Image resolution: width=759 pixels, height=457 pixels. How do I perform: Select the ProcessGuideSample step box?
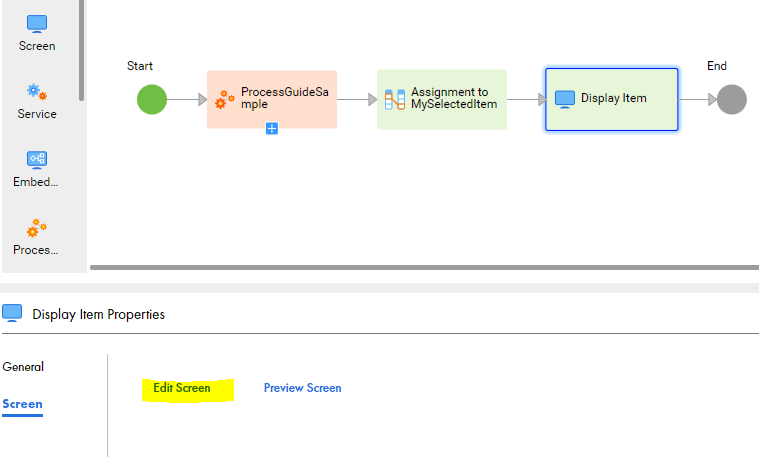[x=272, y=99]
